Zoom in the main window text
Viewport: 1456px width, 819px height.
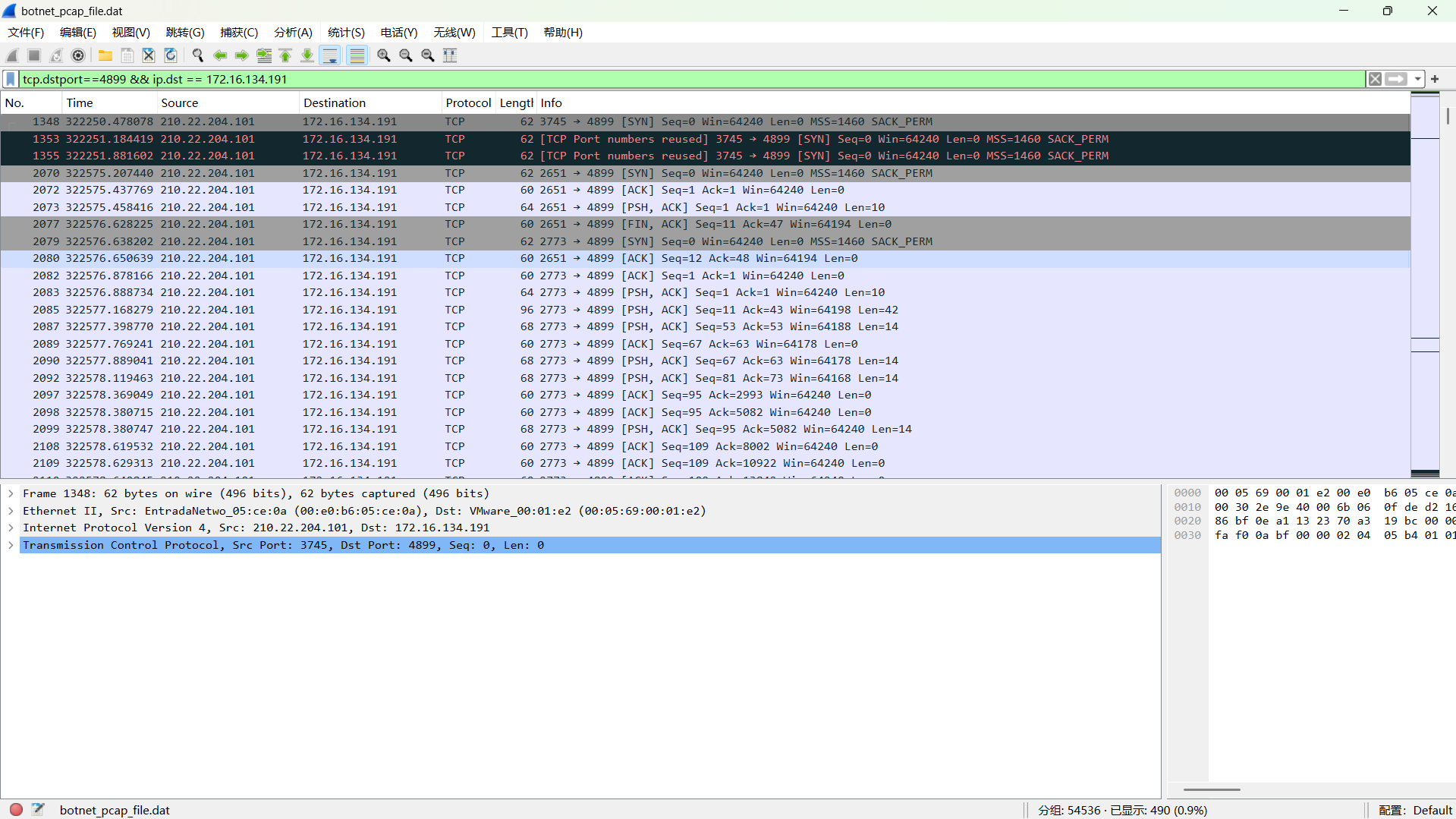tap(384, 55)
